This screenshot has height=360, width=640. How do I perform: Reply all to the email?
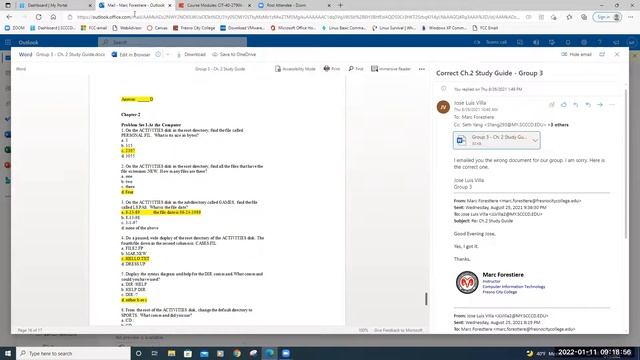[x=588, y=105]
